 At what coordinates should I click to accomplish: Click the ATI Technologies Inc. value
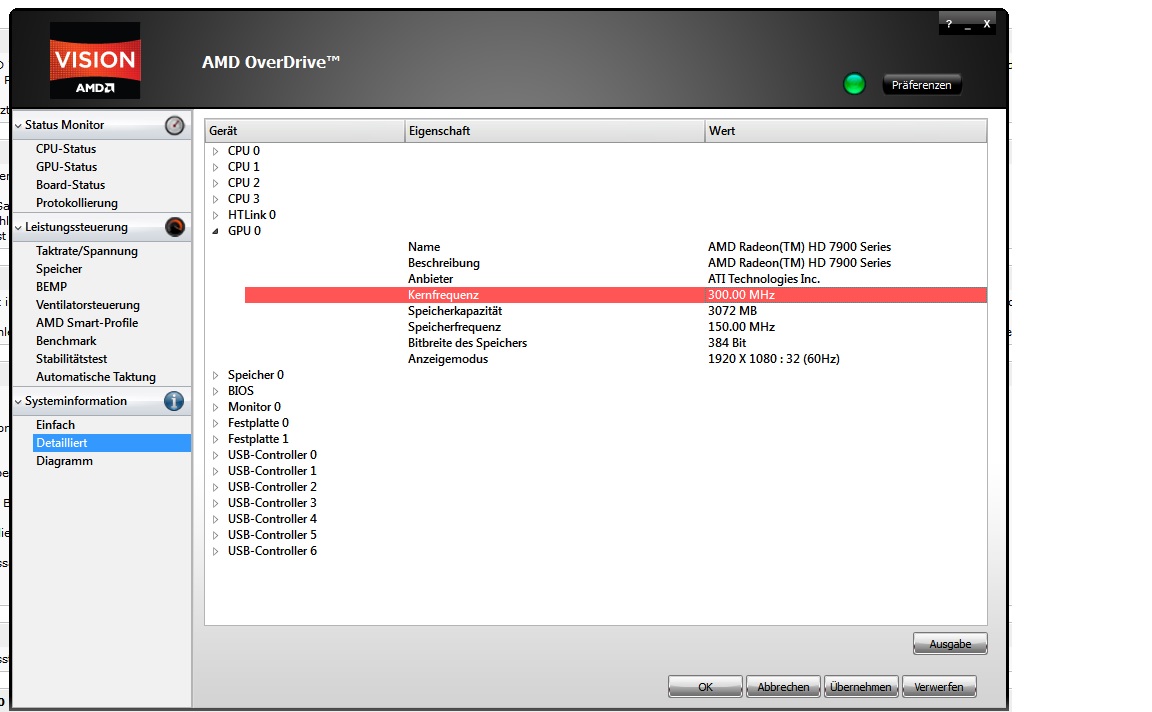click(764, 279)
